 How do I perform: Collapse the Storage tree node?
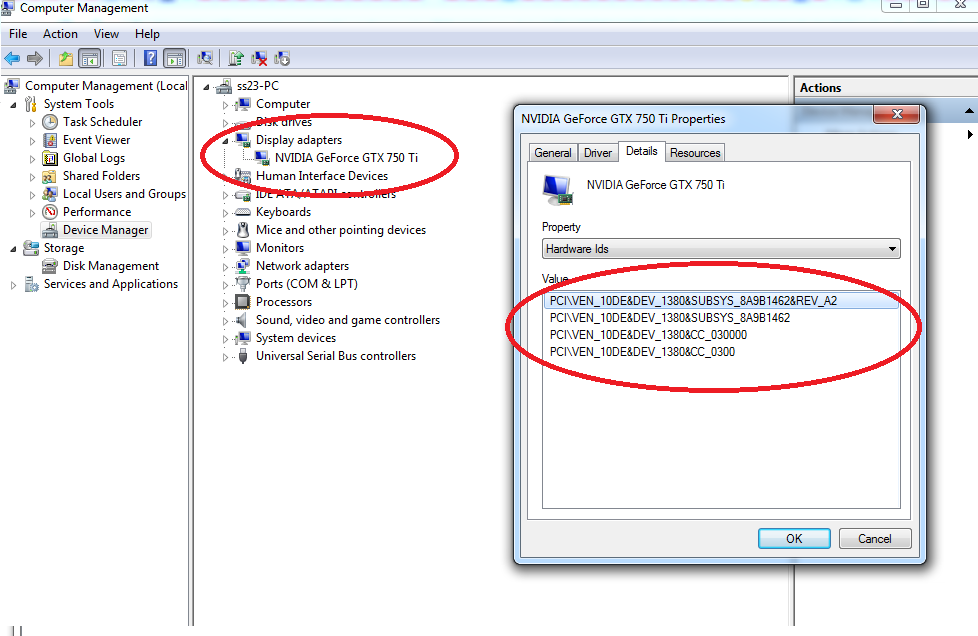13,249
